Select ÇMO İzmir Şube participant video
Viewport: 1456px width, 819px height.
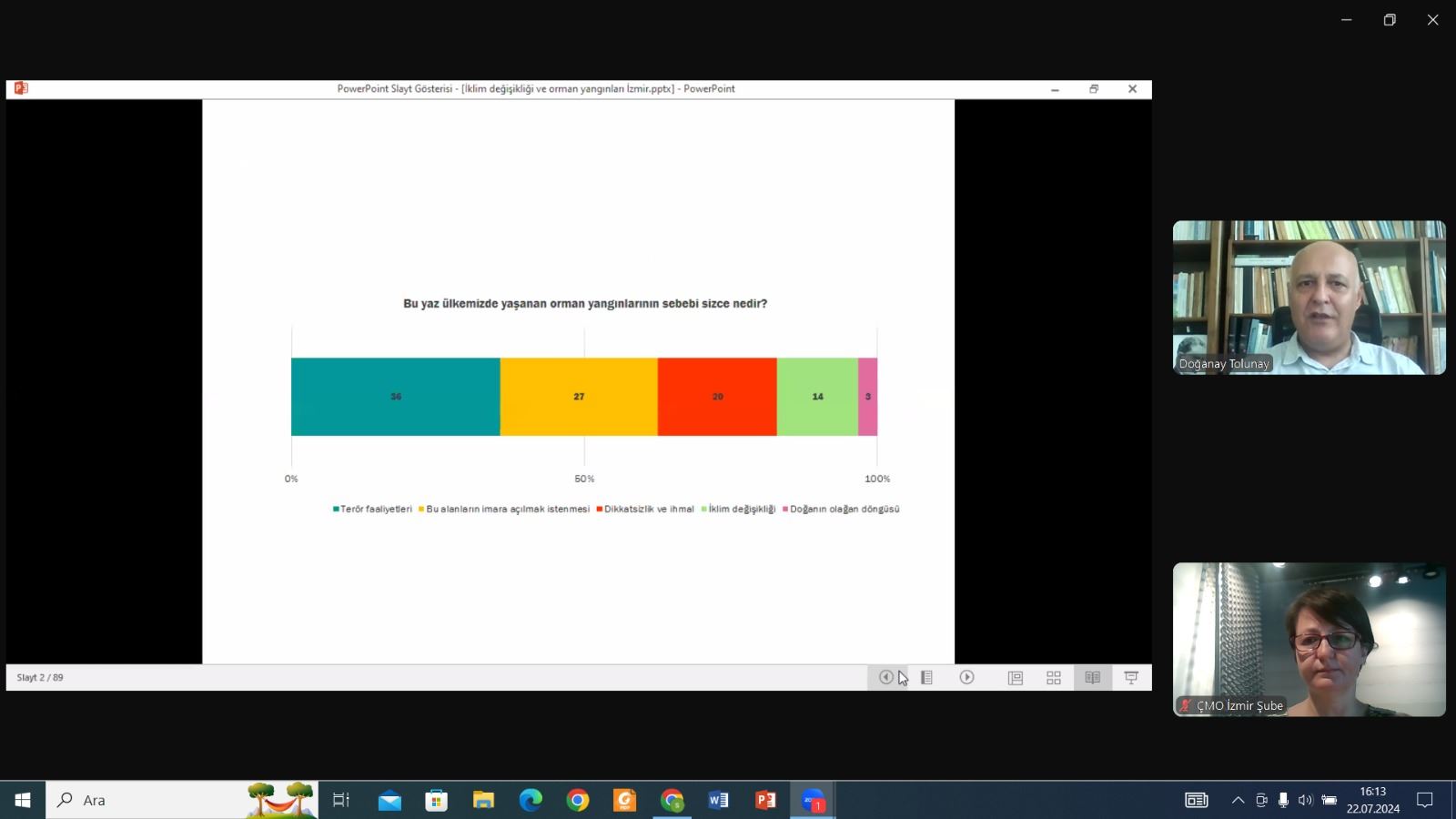(1309, 639)
